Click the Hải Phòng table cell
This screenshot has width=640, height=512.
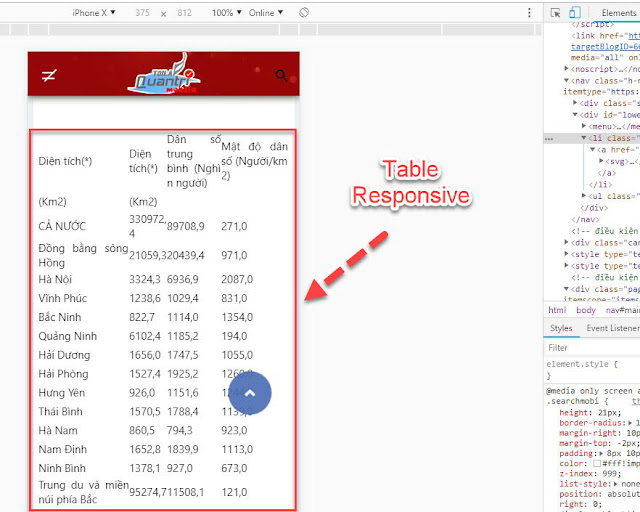(x=63, y=374)
